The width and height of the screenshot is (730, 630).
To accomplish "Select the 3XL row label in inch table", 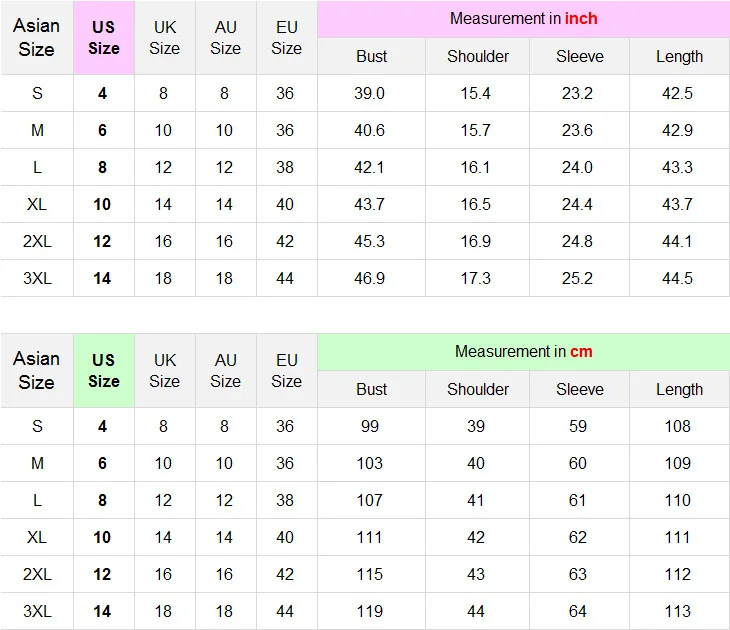I will click(x=37, y=278).
